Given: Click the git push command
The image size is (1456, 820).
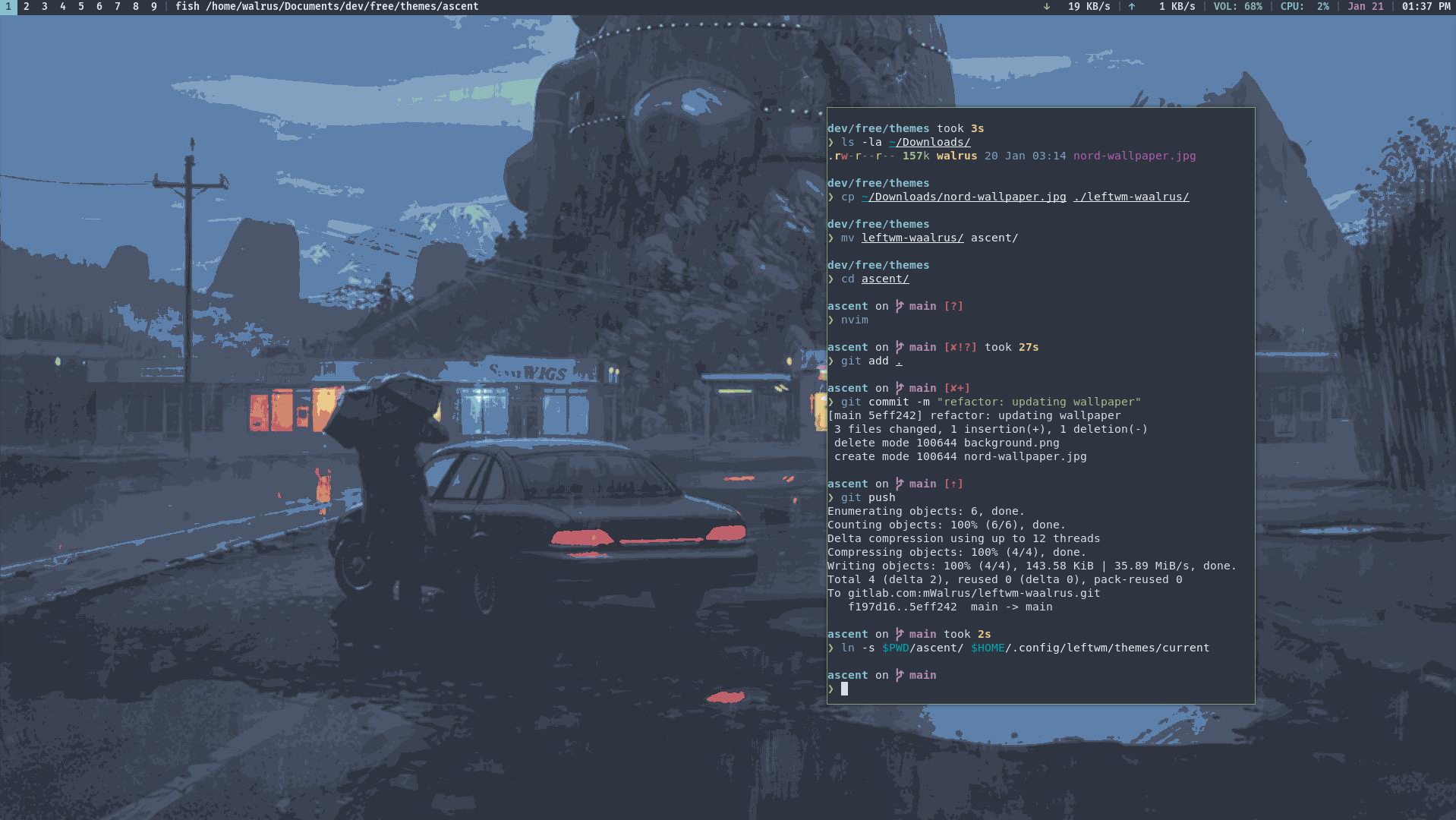Looking at the screenshot, I should pos(868,498).
